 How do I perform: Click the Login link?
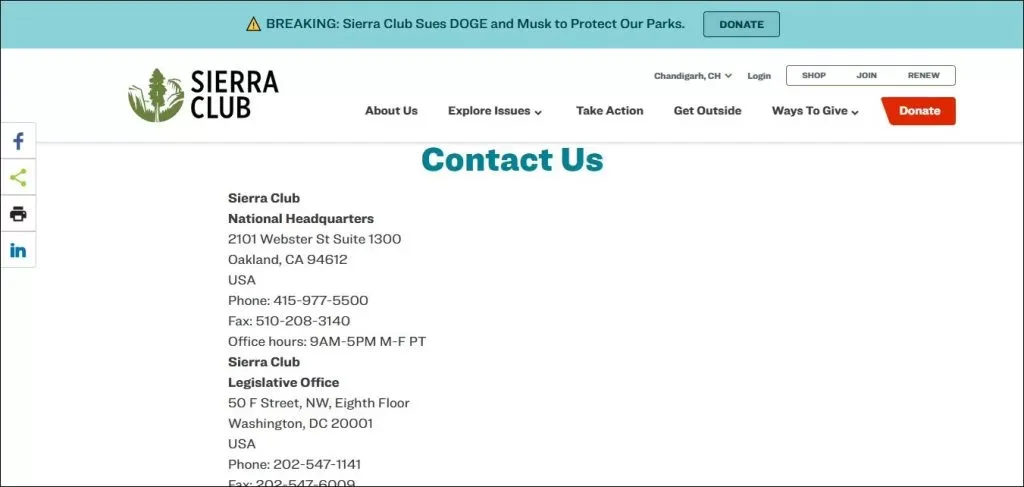[x=759, y=76]
